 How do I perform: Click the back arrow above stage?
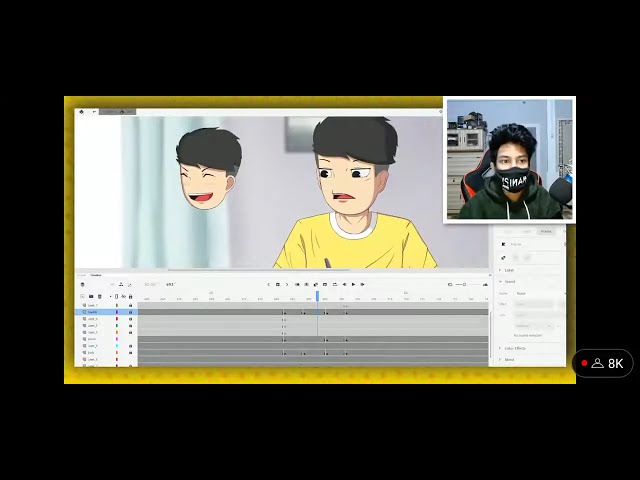point(94,111)
